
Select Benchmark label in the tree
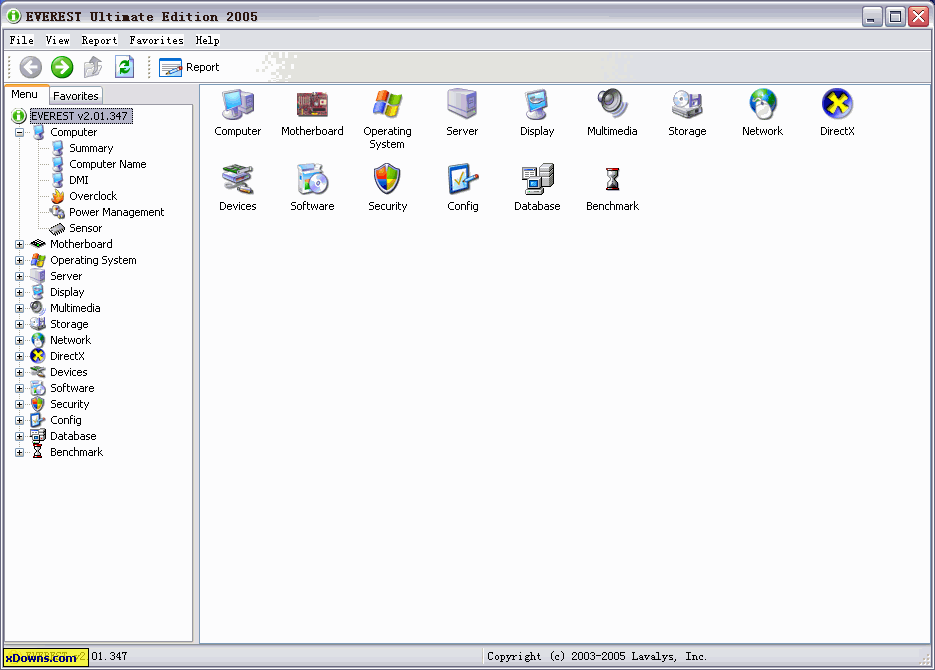tap(76, 452)
